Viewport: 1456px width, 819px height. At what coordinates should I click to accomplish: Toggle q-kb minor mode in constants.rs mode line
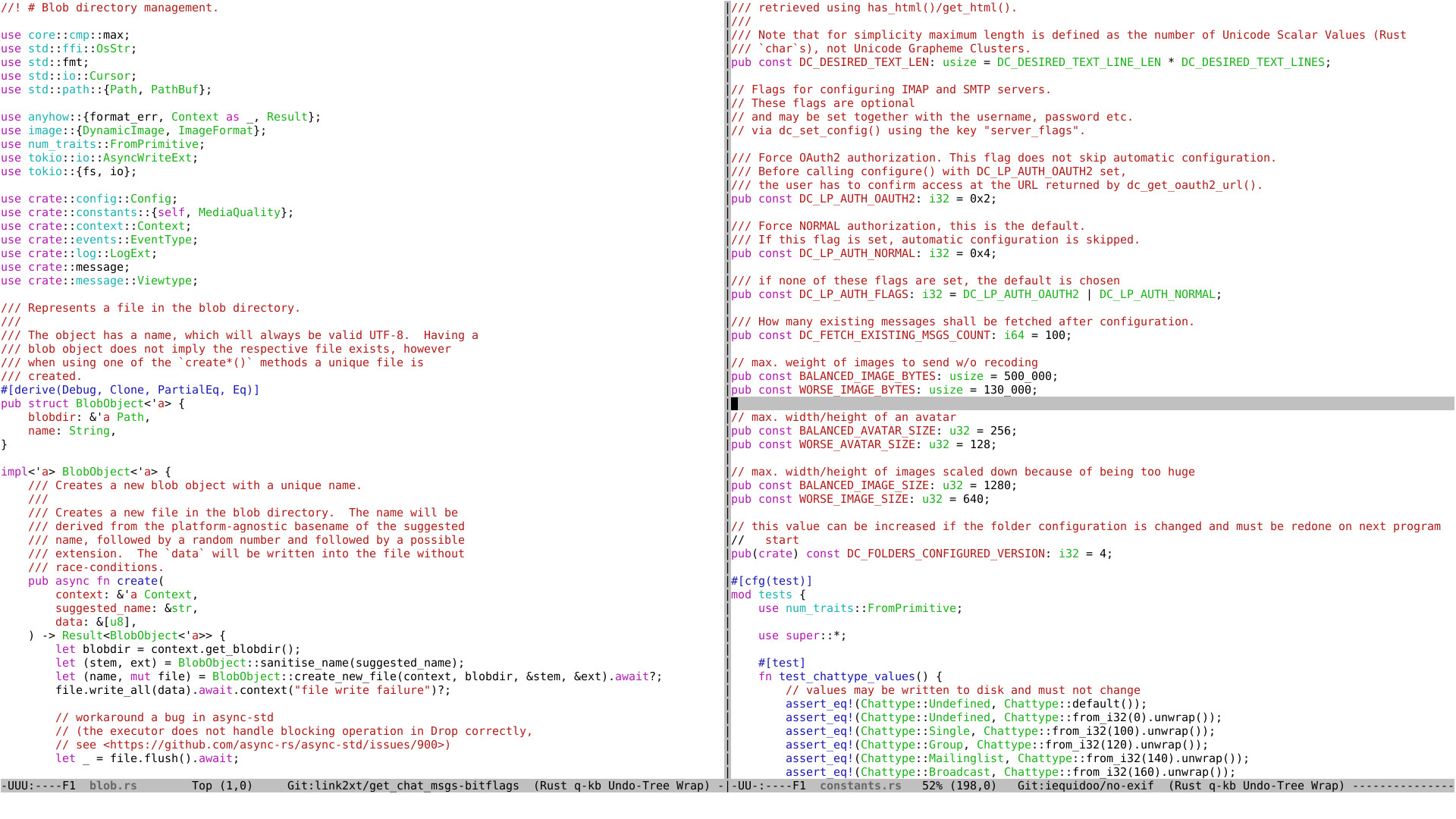point(1222,786)
